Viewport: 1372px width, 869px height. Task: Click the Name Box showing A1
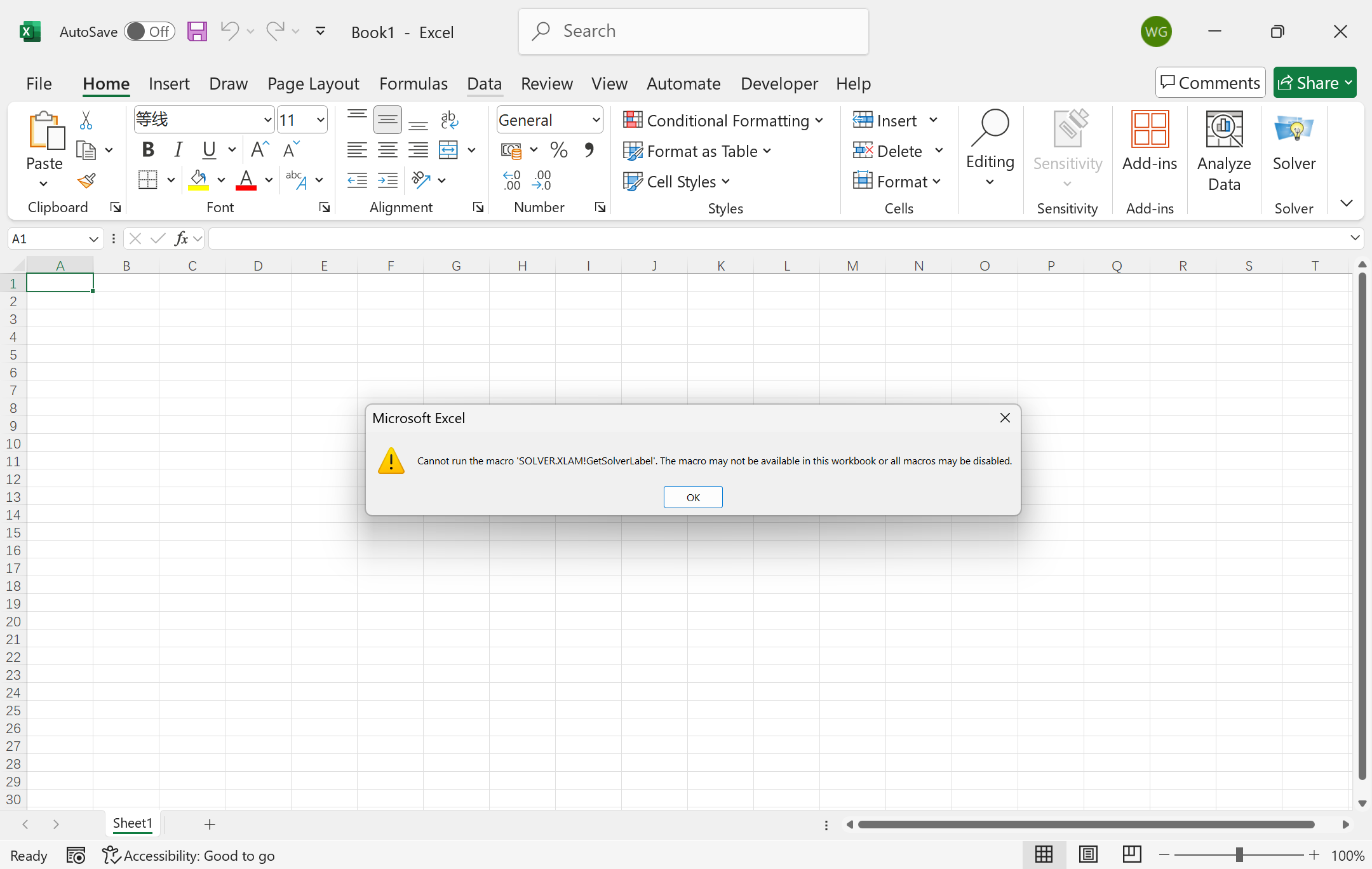48,239
